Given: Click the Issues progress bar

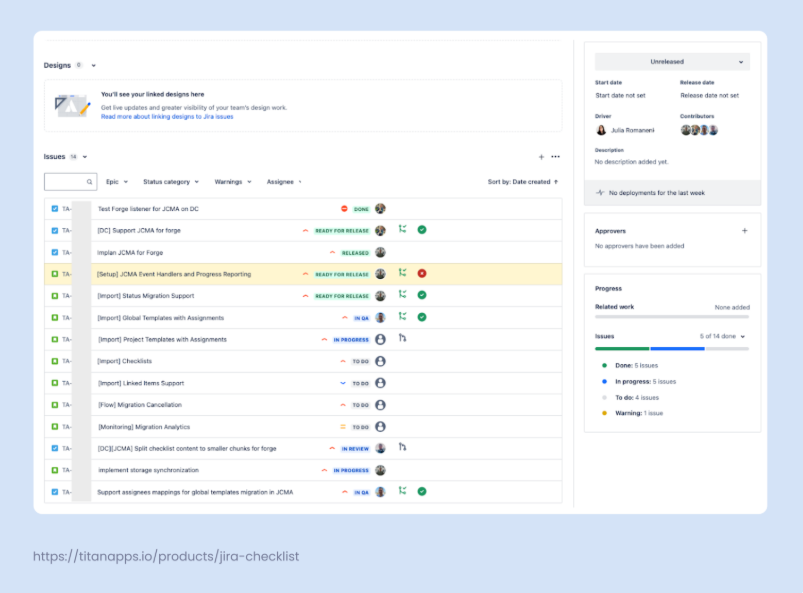Looking at the screenshot, I should [x=672, y=349].
